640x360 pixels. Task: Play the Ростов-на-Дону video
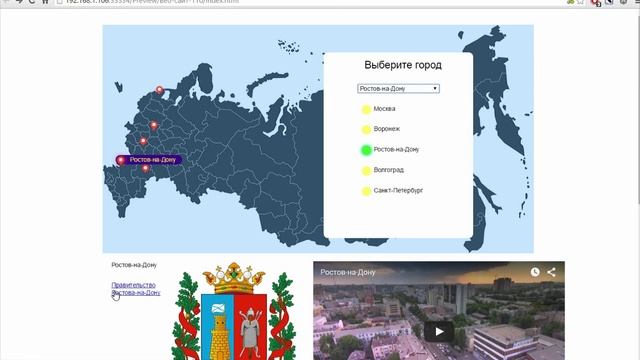439,331
